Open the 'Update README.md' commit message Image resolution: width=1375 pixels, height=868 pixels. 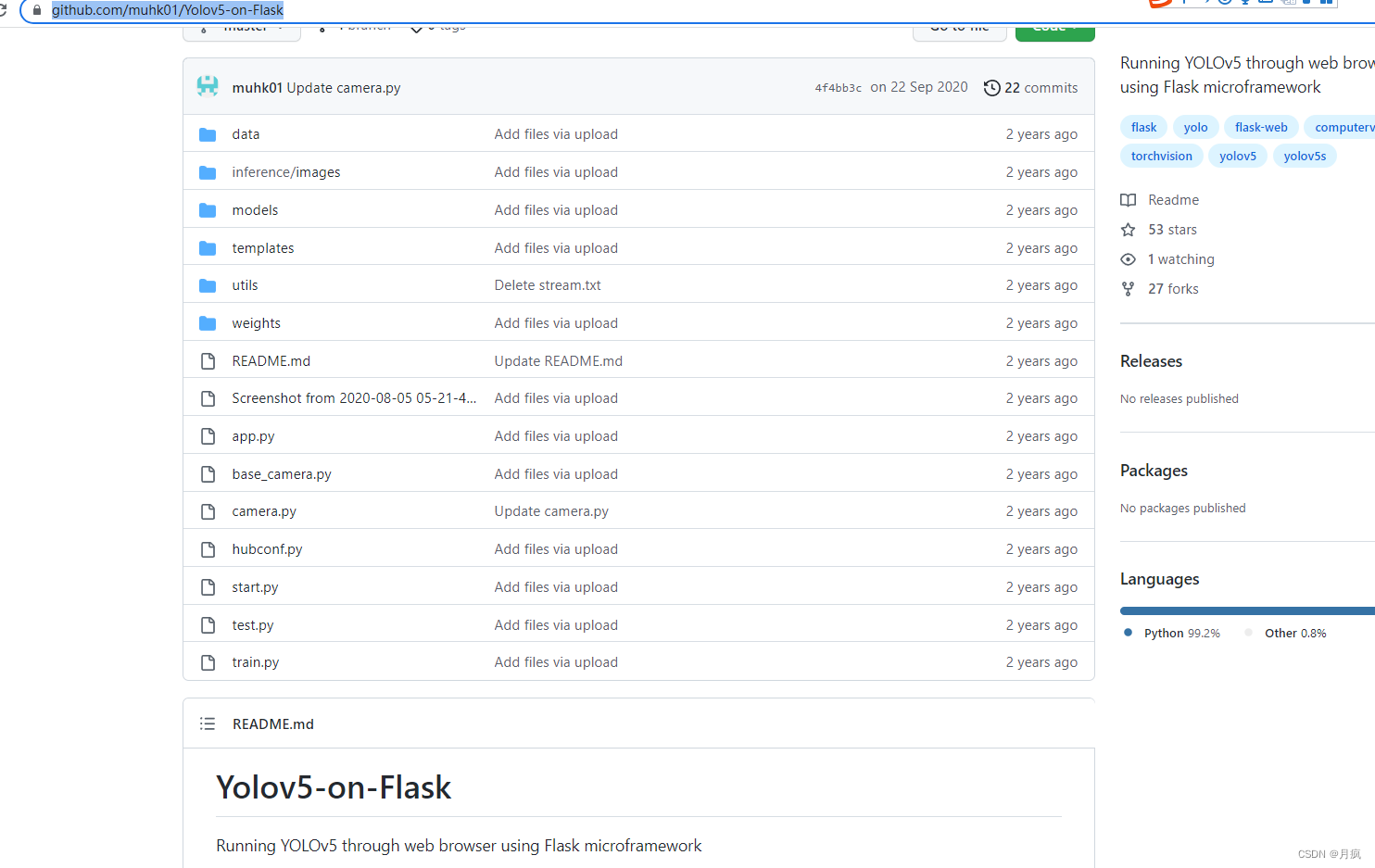558,361
